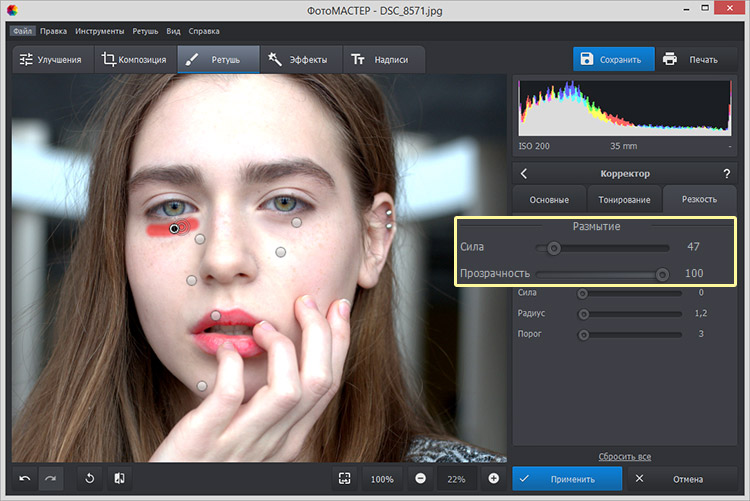
Task: Select the active correction marker under the eye
Action: [x=175, y=229]
